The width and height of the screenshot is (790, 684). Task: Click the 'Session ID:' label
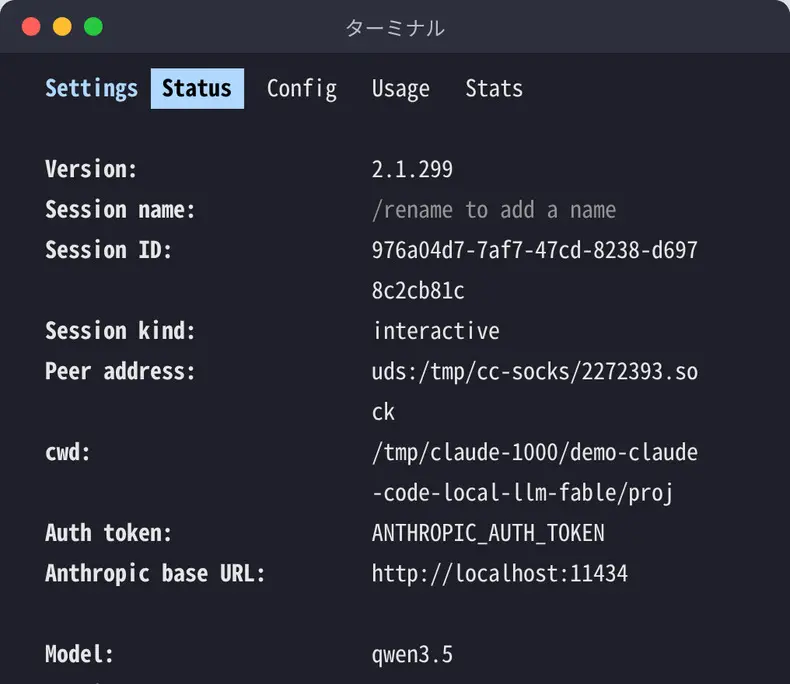[x=108, y=250]
